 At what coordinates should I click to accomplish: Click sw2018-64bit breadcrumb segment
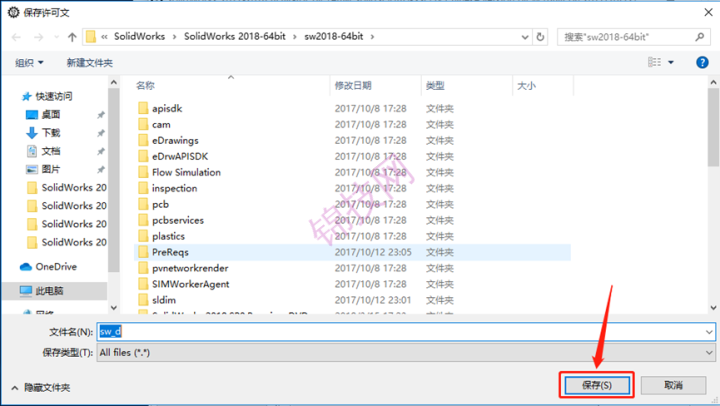(334, 36)
